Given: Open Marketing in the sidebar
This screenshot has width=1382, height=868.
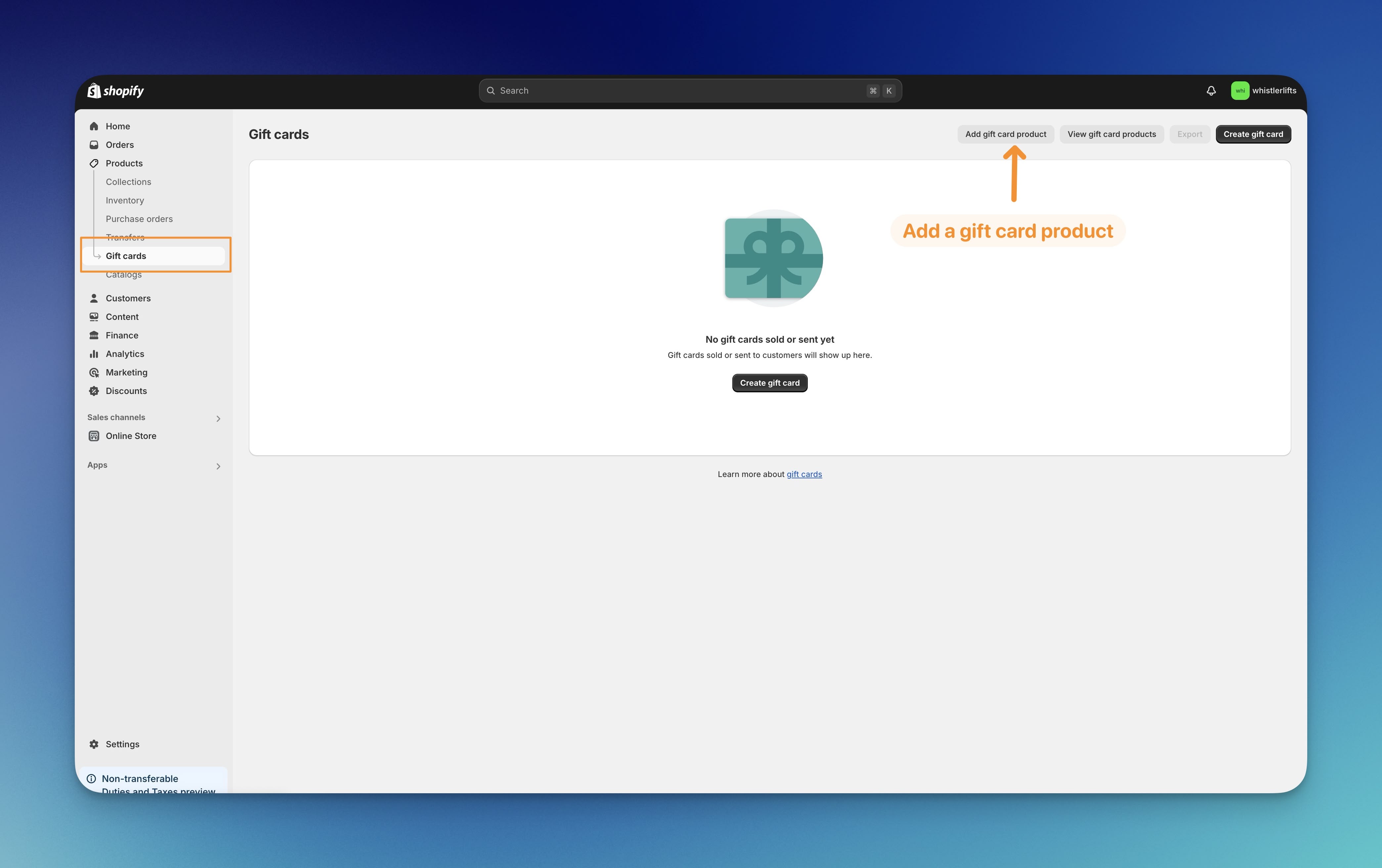Looking at the screenshot, I should [126, 372].
